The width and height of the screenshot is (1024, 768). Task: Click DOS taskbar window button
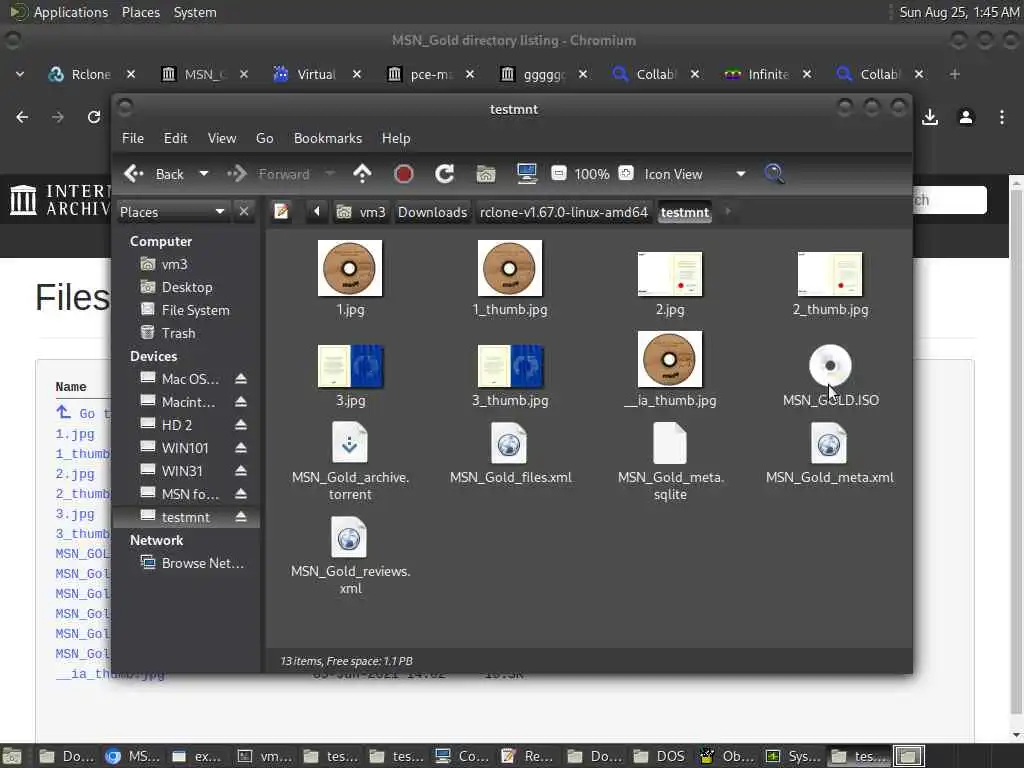point(660,756)
